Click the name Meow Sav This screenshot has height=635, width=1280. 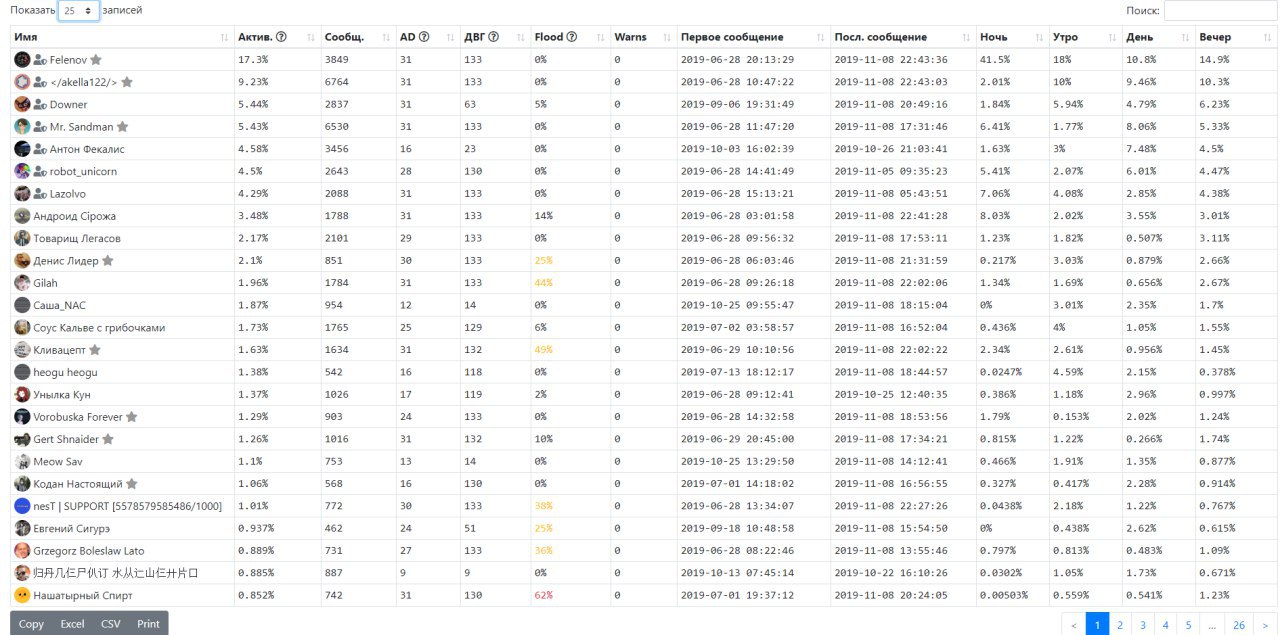[x=59, y=461]
